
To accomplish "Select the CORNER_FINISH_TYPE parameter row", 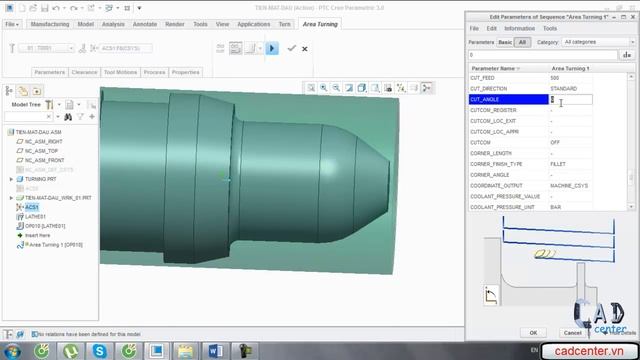I will click(530, 164).
